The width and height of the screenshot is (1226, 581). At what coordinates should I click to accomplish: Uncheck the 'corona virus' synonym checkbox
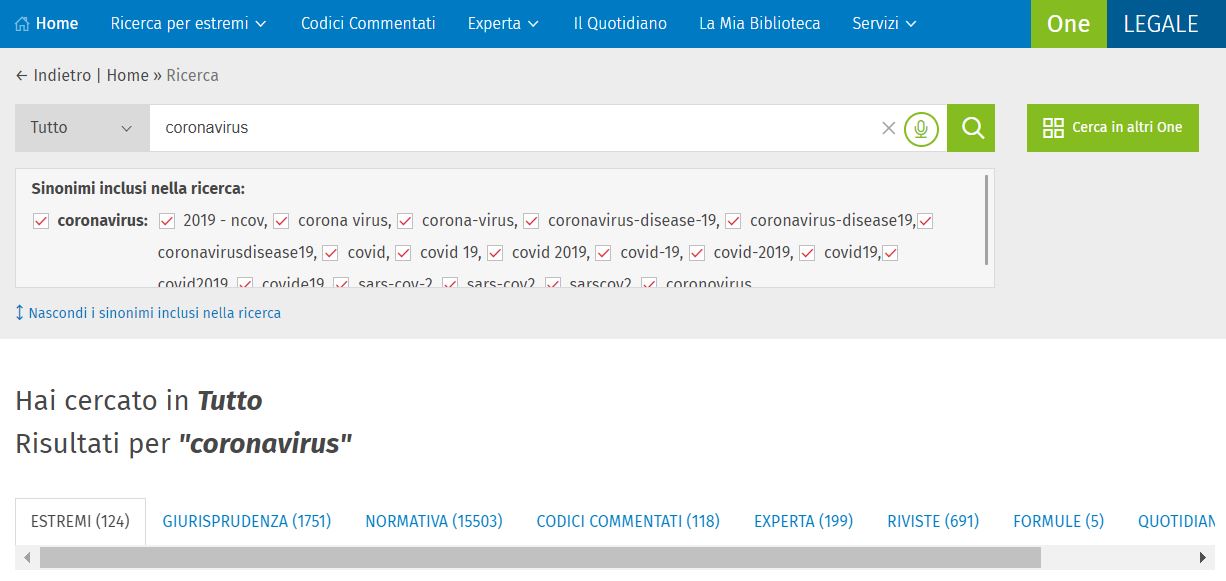click(x=281, y=221)
